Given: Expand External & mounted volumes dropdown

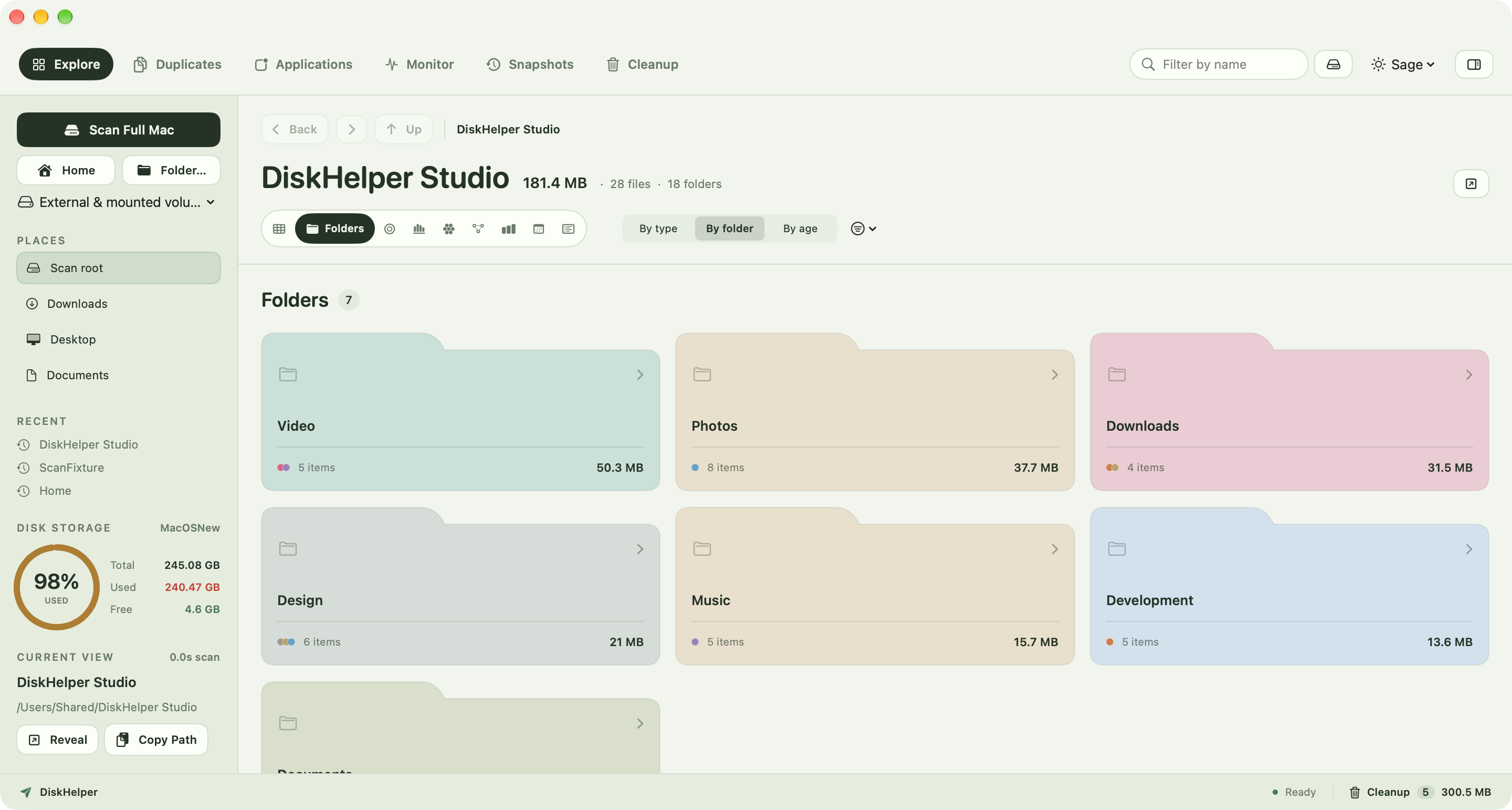Looking at the screenshot, I should pyautogui.click(x=116, y=202).
